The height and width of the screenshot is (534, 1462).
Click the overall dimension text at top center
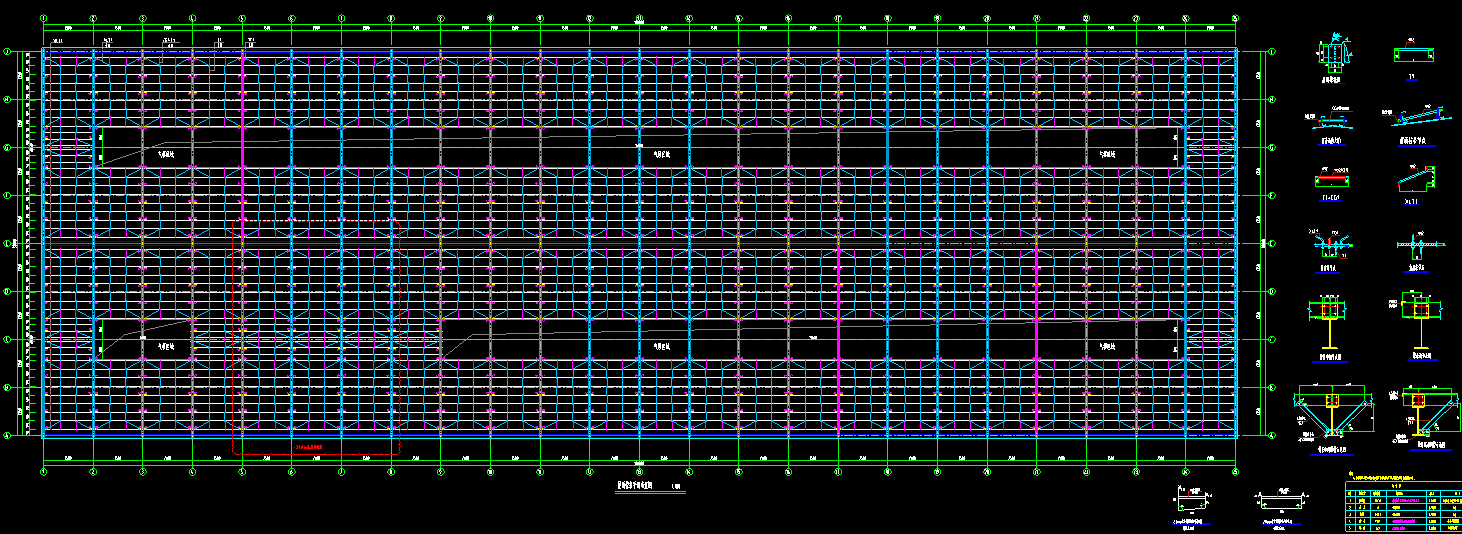(639, 15)
